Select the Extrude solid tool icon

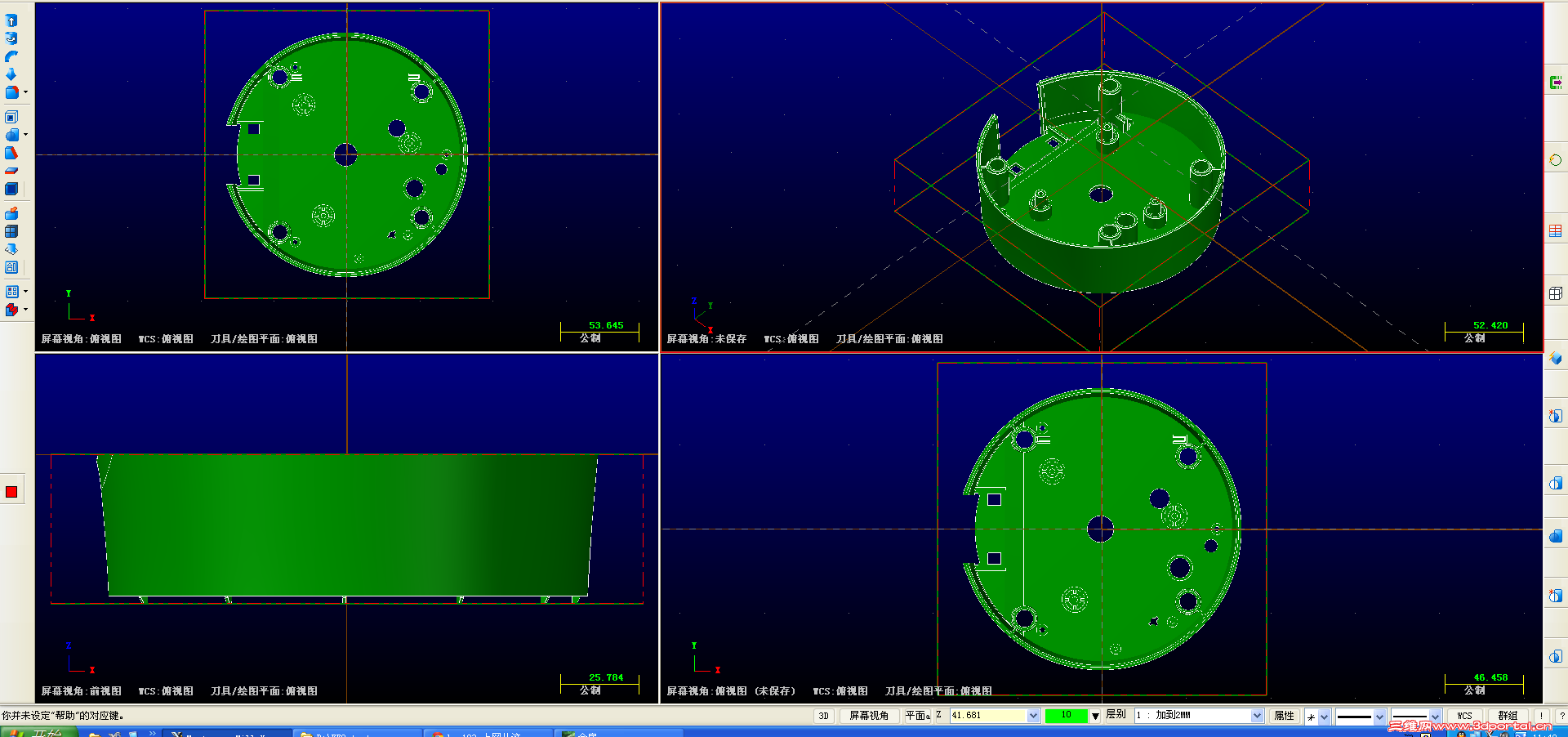coord(11,20)
